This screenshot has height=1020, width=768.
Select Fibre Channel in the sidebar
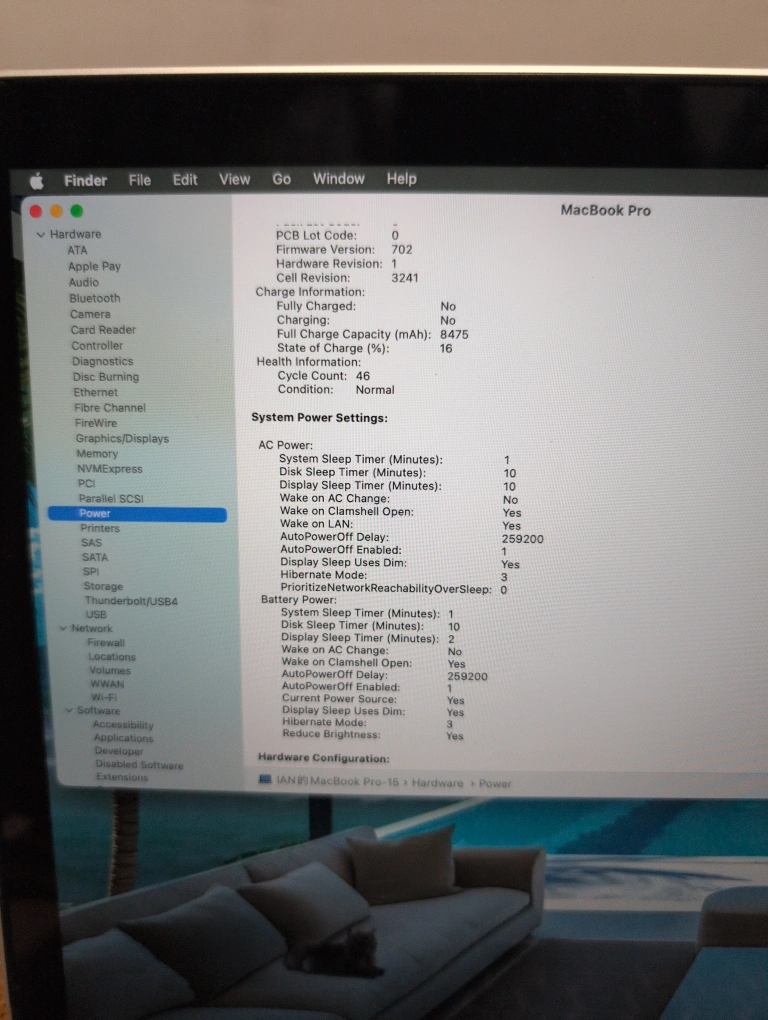pyautogui.click(x=110, y=408)
